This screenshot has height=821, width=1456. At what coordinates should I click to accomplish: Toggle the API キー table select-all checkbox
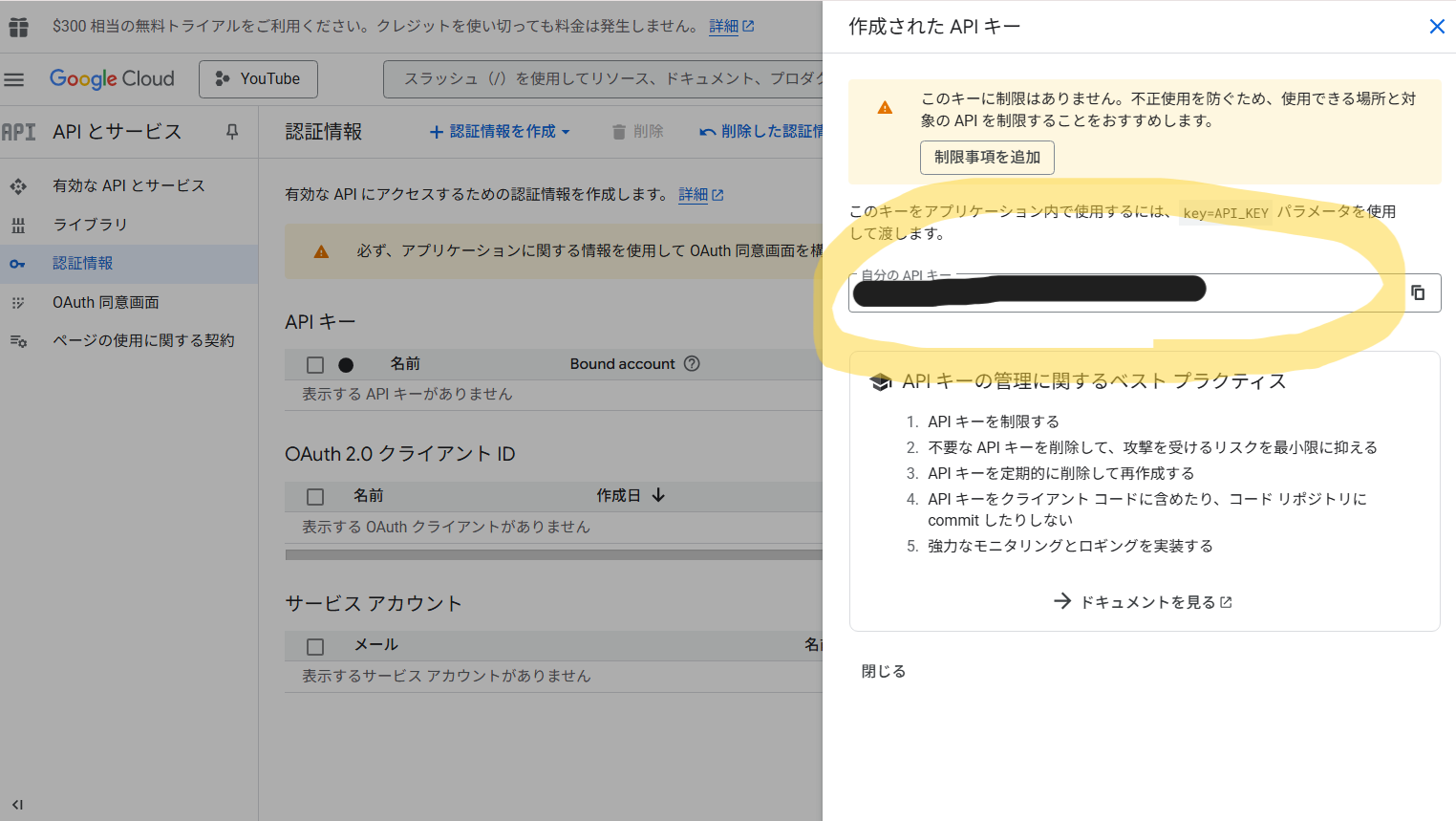tap(315, 365)
